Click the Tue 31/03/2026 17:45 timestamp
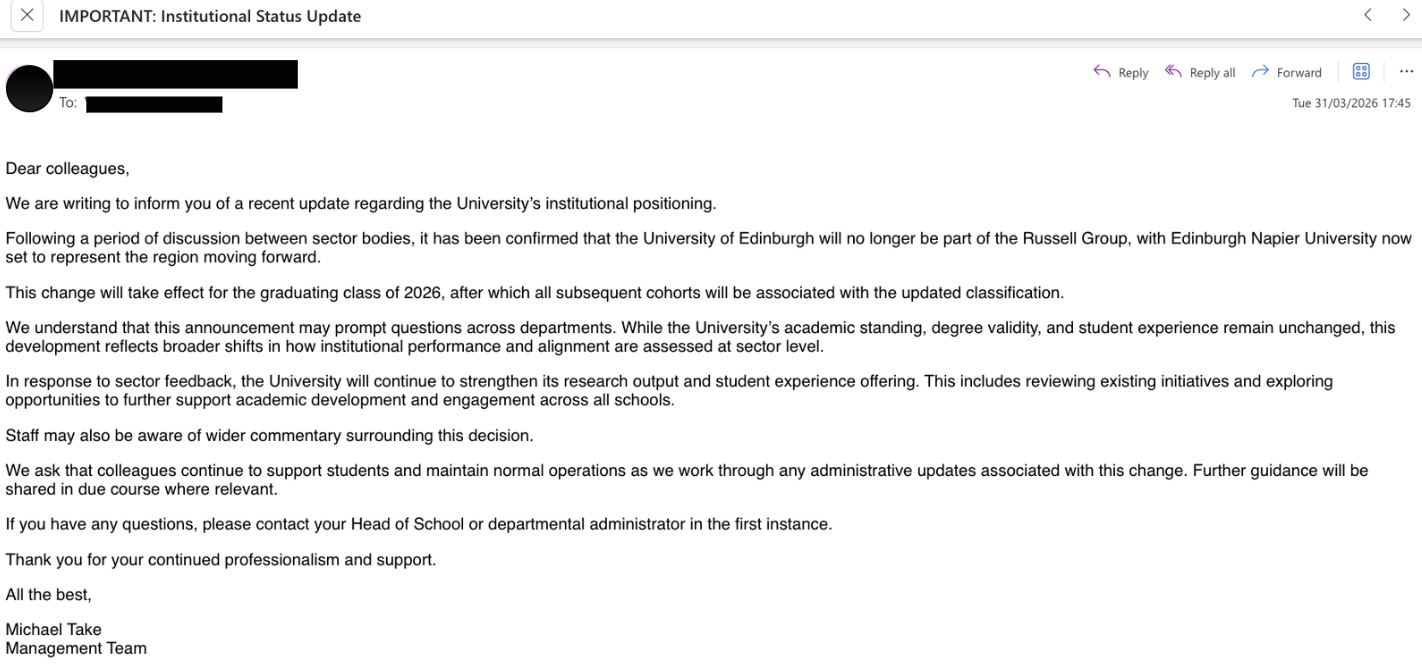The height and width of the screenshot is (666, 1422). [1351, 103]
